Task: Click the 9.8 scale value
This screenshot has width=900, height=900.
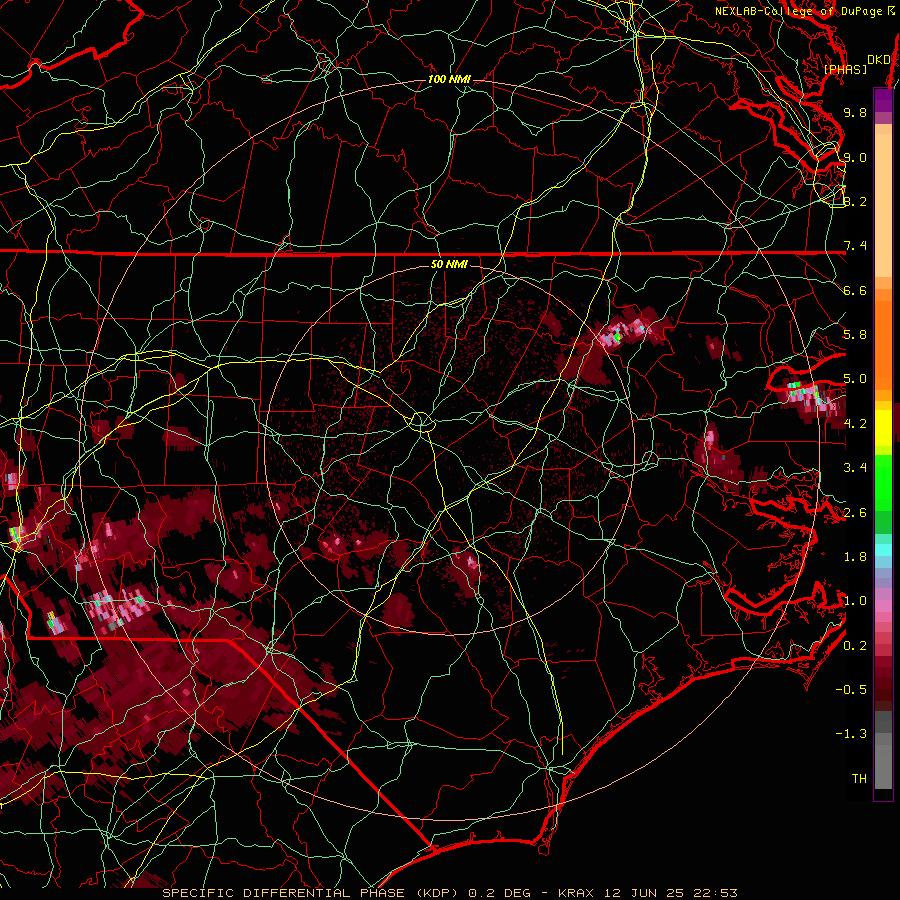Action: 855,112
